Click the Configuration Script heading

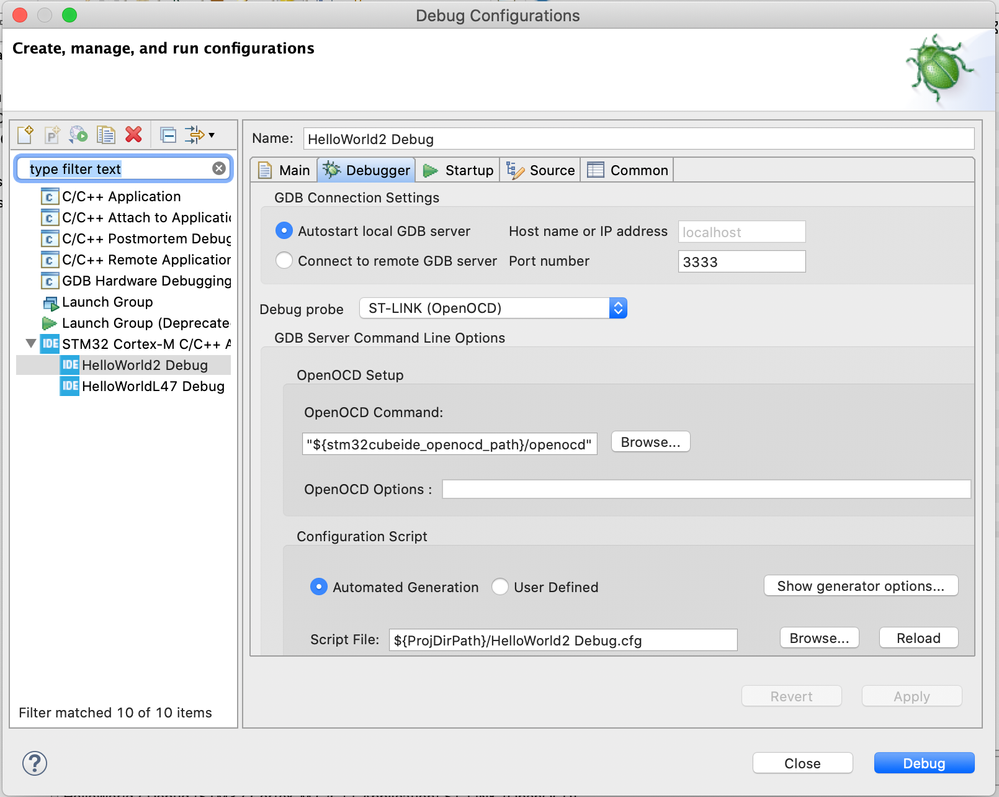coord(362,536)
